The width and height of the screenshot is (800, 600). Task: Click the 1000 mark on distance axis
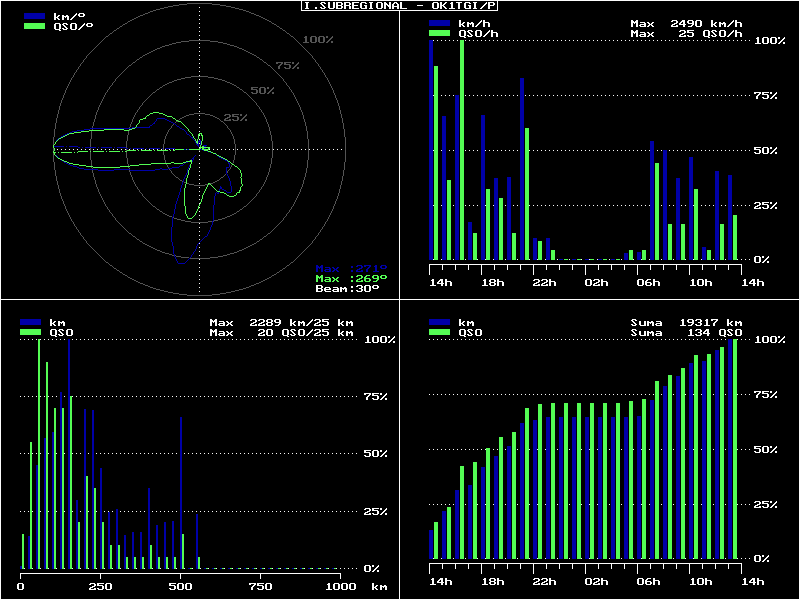(x=340, y=587)
